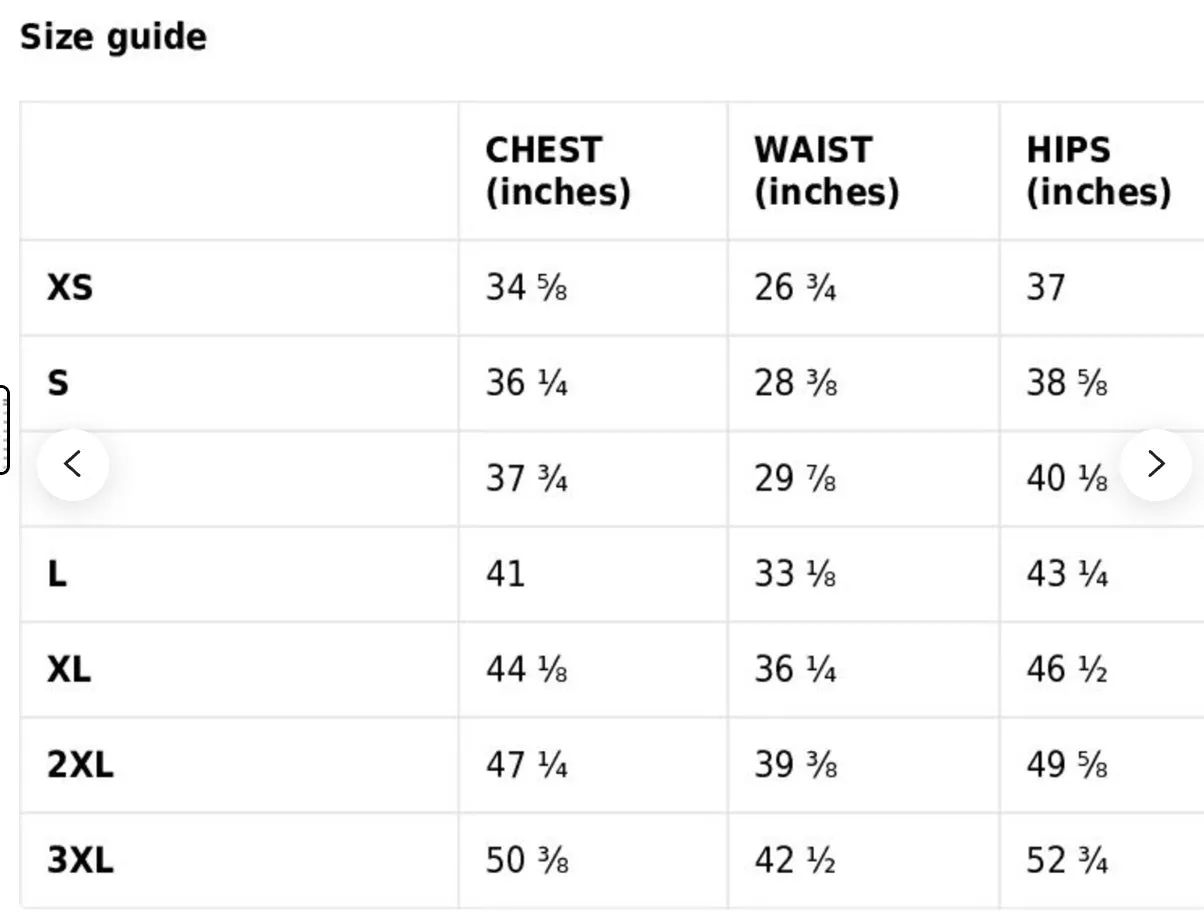
Task: Select the 3XL size row label
Action: 80,860
